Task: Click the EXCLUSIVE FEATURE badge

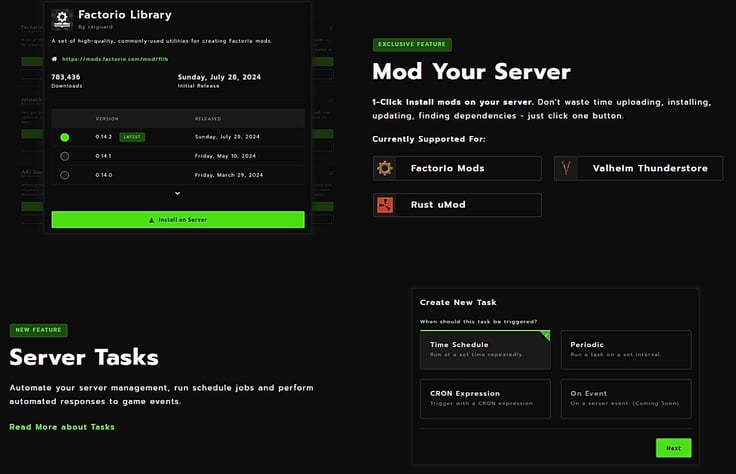Action: point(412,45)
